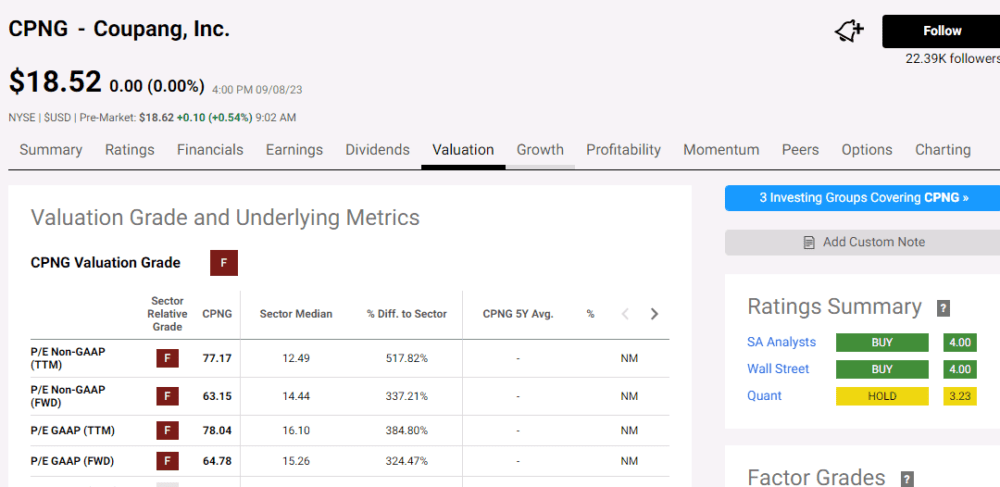View the Momentum tab
The height and width of the screenshot is (487, 1000).
point(721,150)
